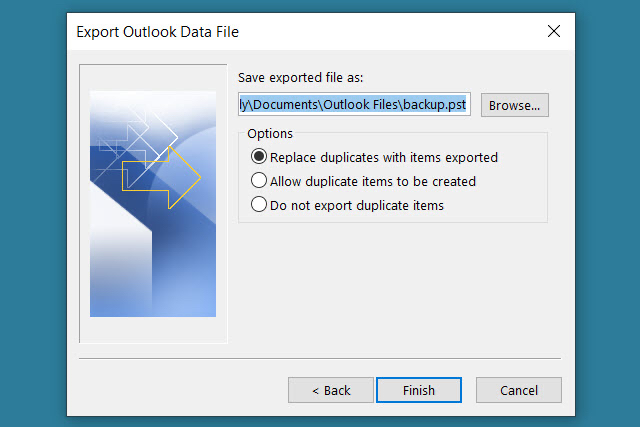Image resolution: width=640 pixels, height=427 pixels.
Task: Click the "Save exported file as:" label
Action: tap(300, 78)
